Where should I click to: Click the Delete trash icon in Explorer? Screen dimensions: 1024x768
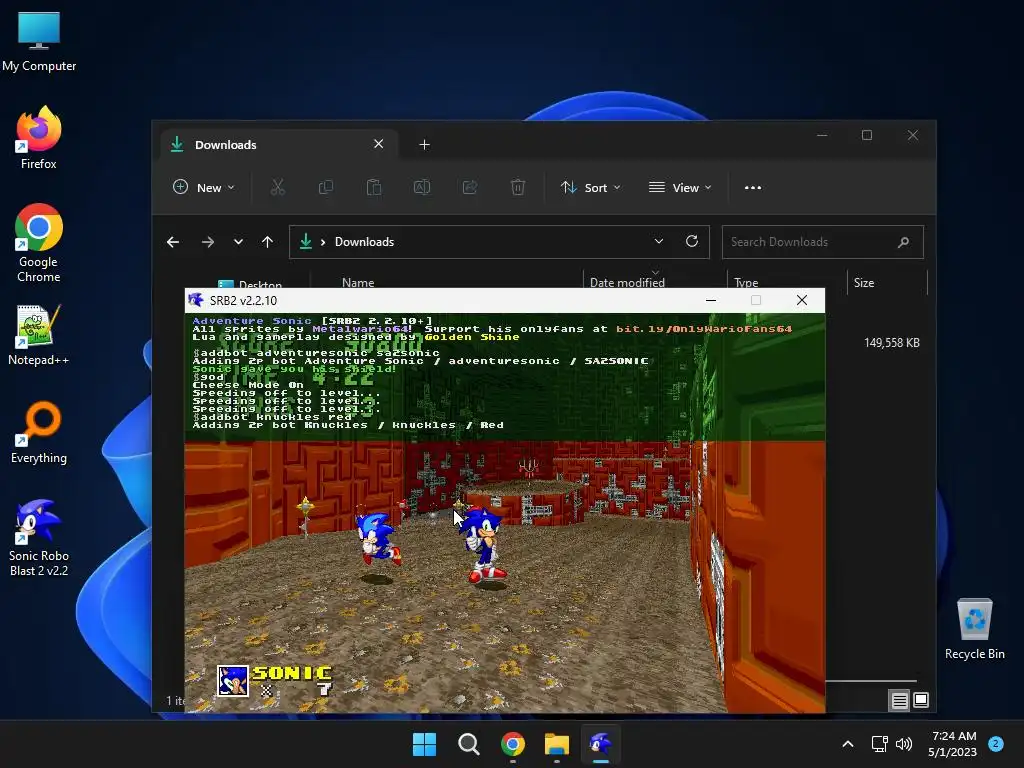(x=518, y=187)
